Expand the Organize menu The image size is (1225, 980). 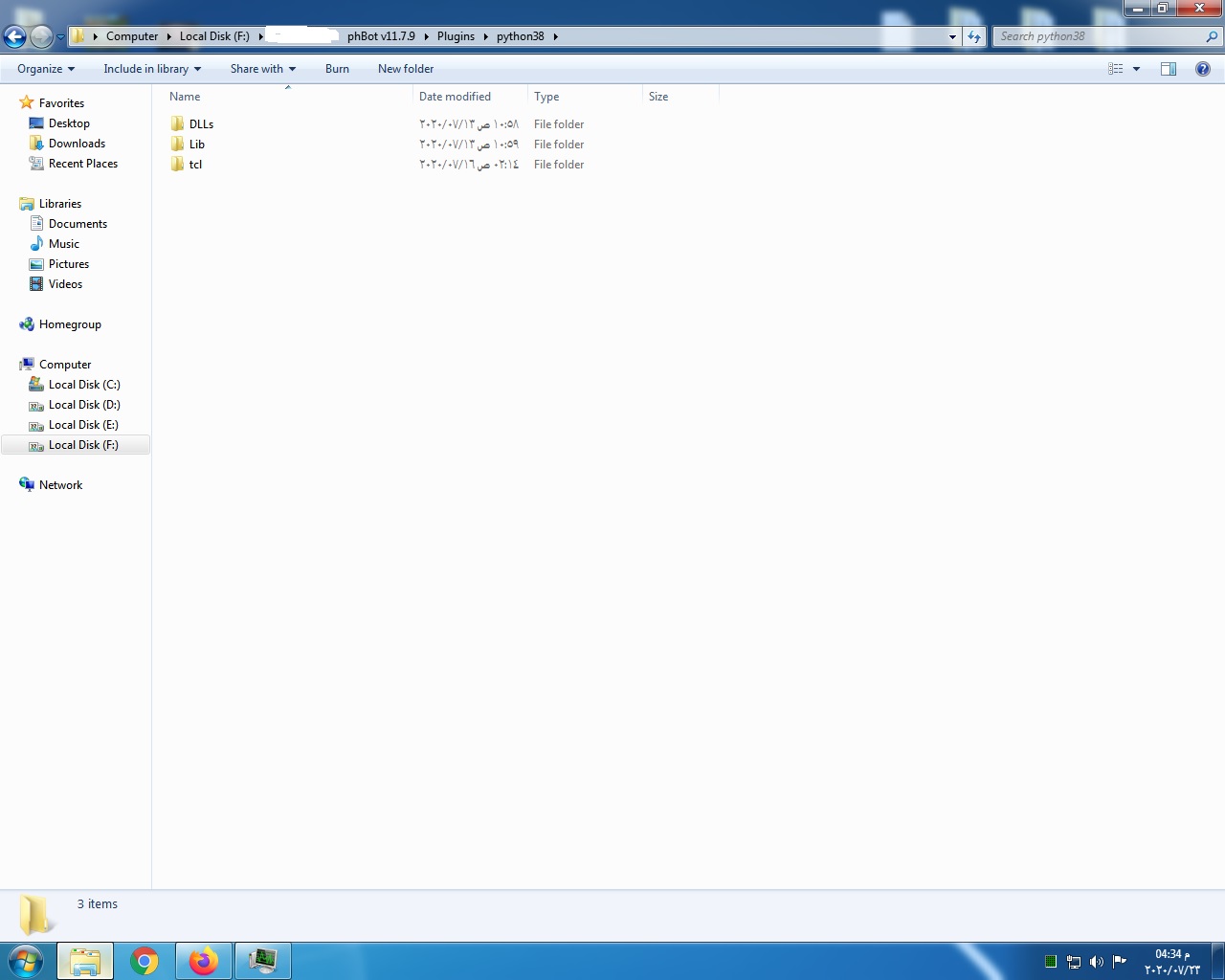[43, 68]
